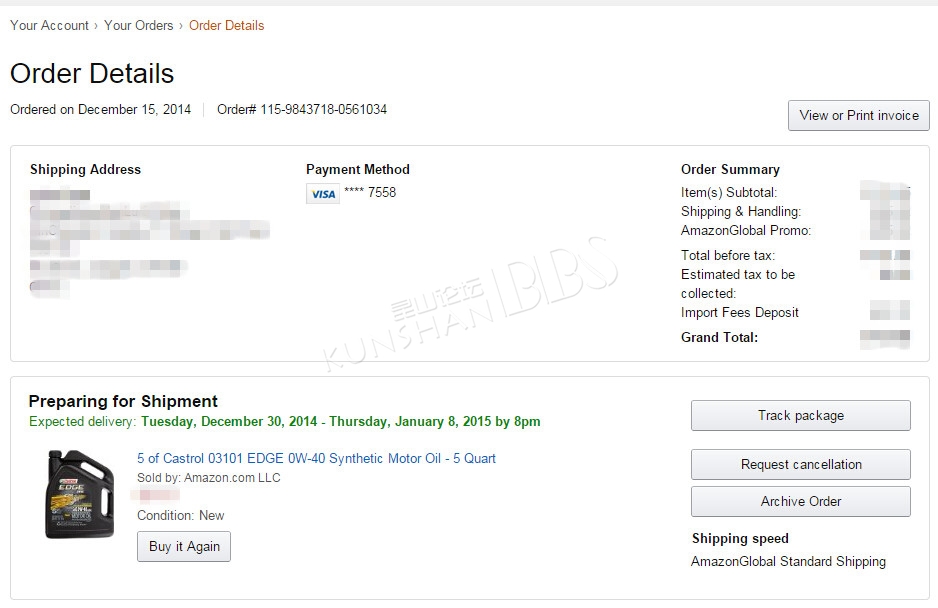Click Request cancellation button

tap(800, 464)
